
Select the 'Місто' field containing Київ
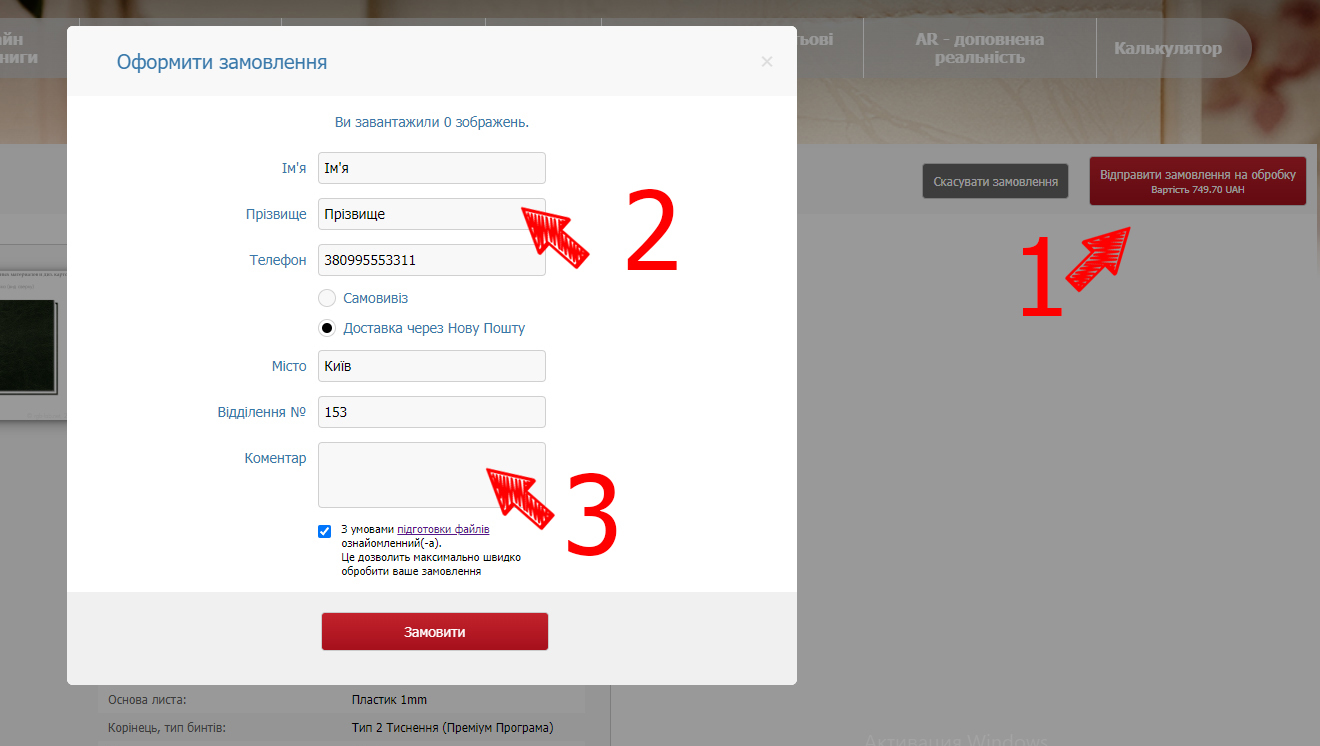431,366
